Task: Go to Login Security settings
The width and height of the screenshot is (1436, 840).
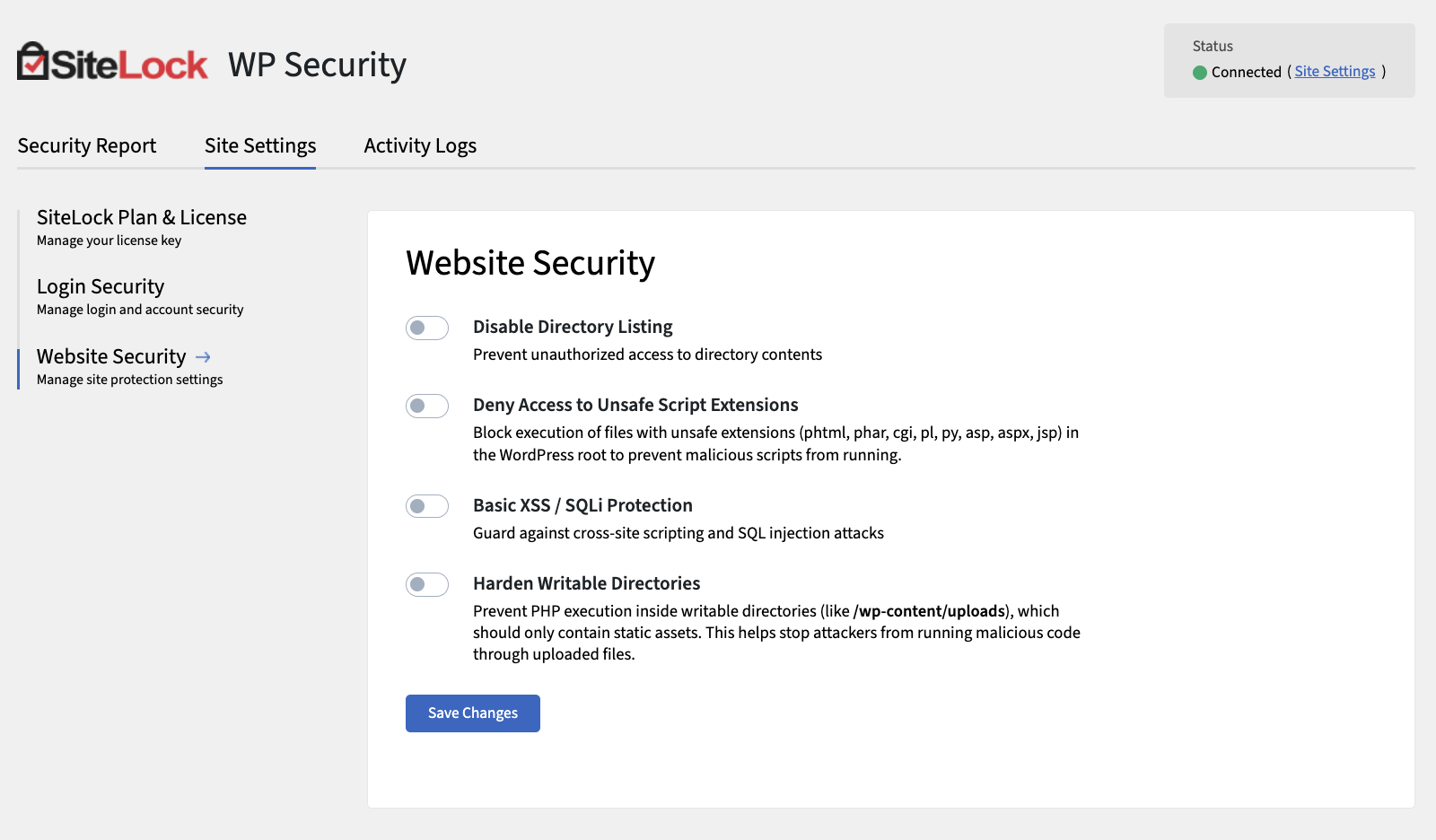Action: tap(101, 287)
